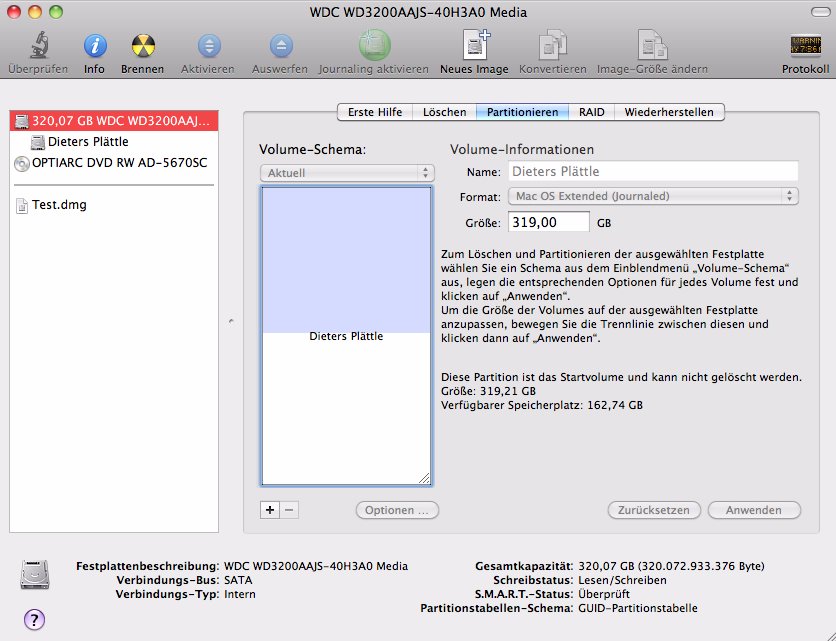Open help with the question mark button

pos(34,619)
